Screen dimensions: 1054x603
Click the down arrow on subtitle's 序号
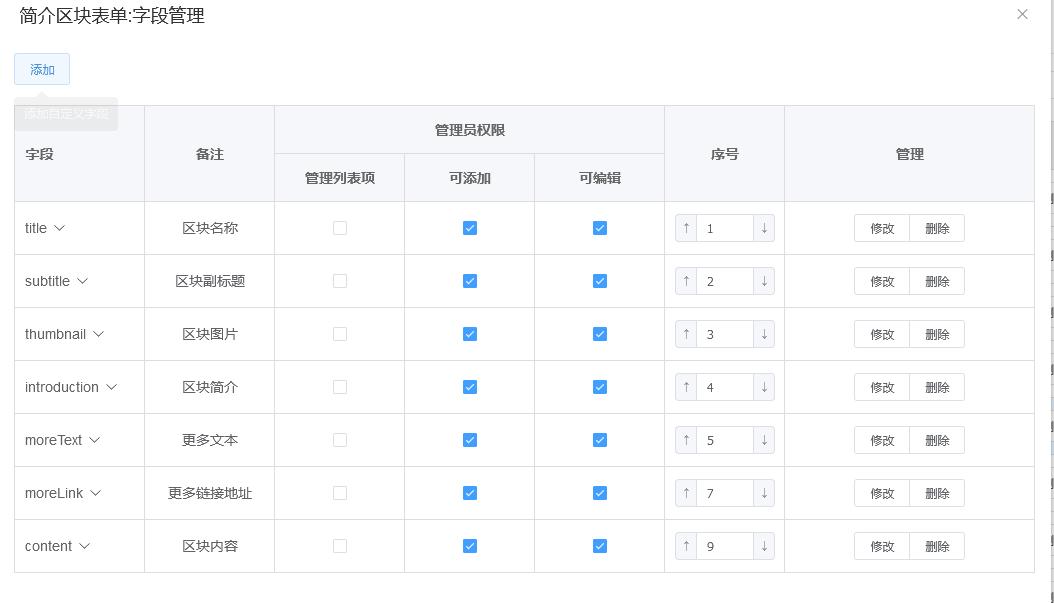click(763, 281)
